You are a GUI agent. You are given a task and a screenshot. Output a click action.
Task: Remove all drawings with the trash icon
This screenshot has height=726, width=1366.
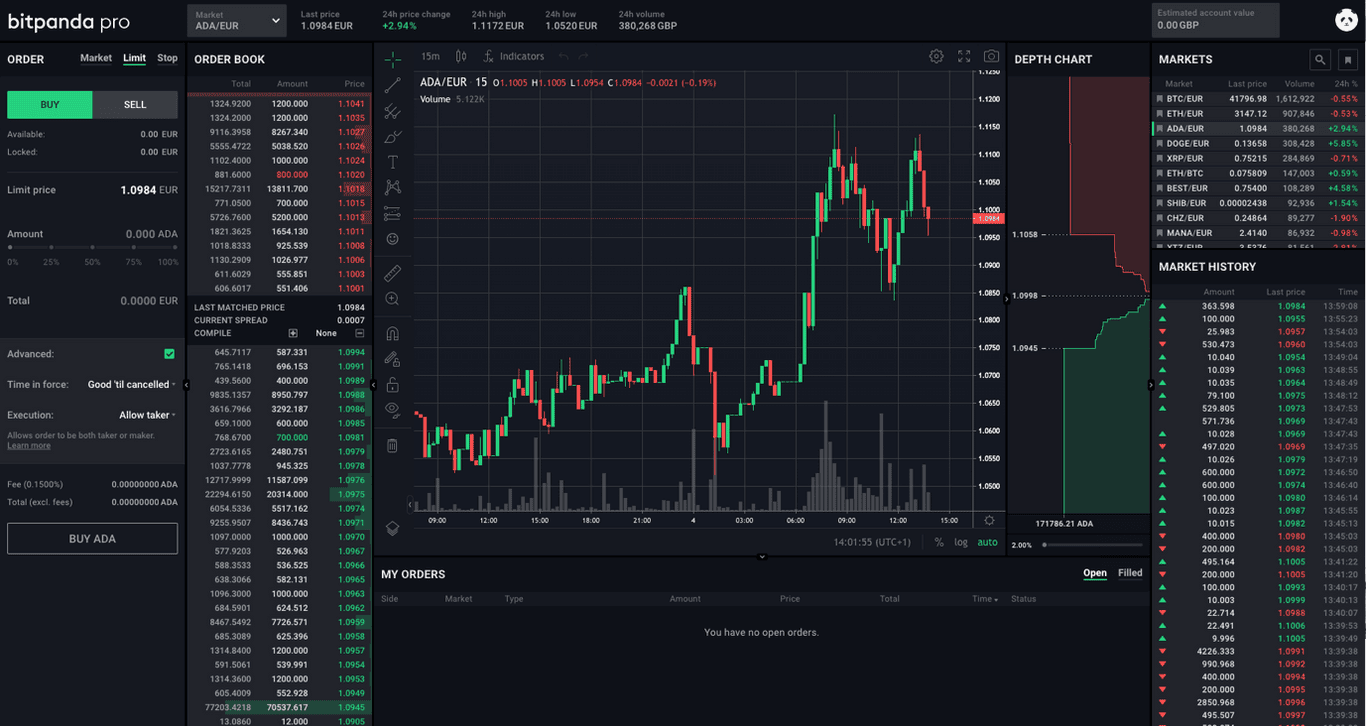click(x=393, y=445)
